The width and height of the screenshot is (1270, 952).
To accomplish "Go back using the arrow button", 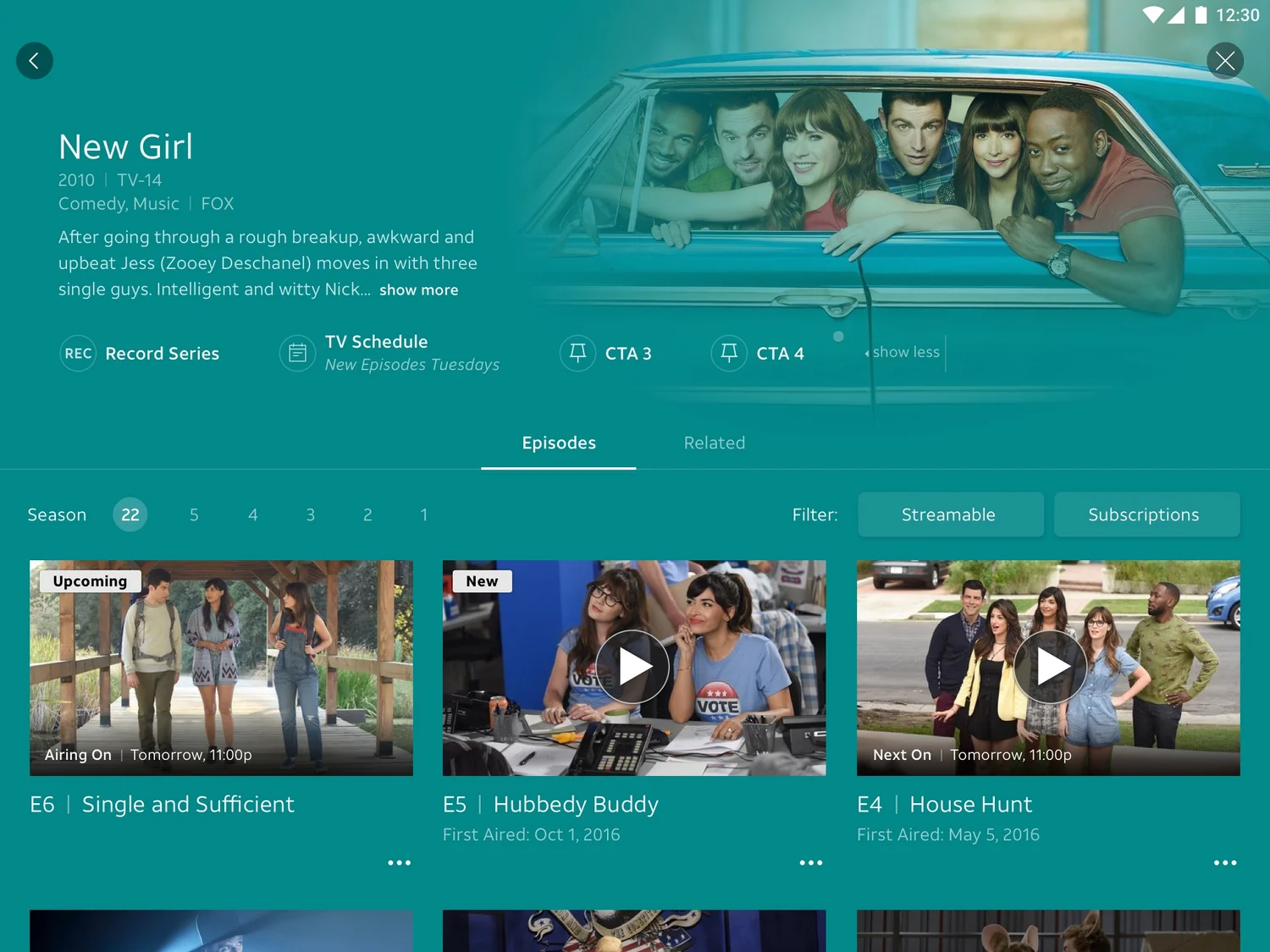I will click(x=35, y=61).
